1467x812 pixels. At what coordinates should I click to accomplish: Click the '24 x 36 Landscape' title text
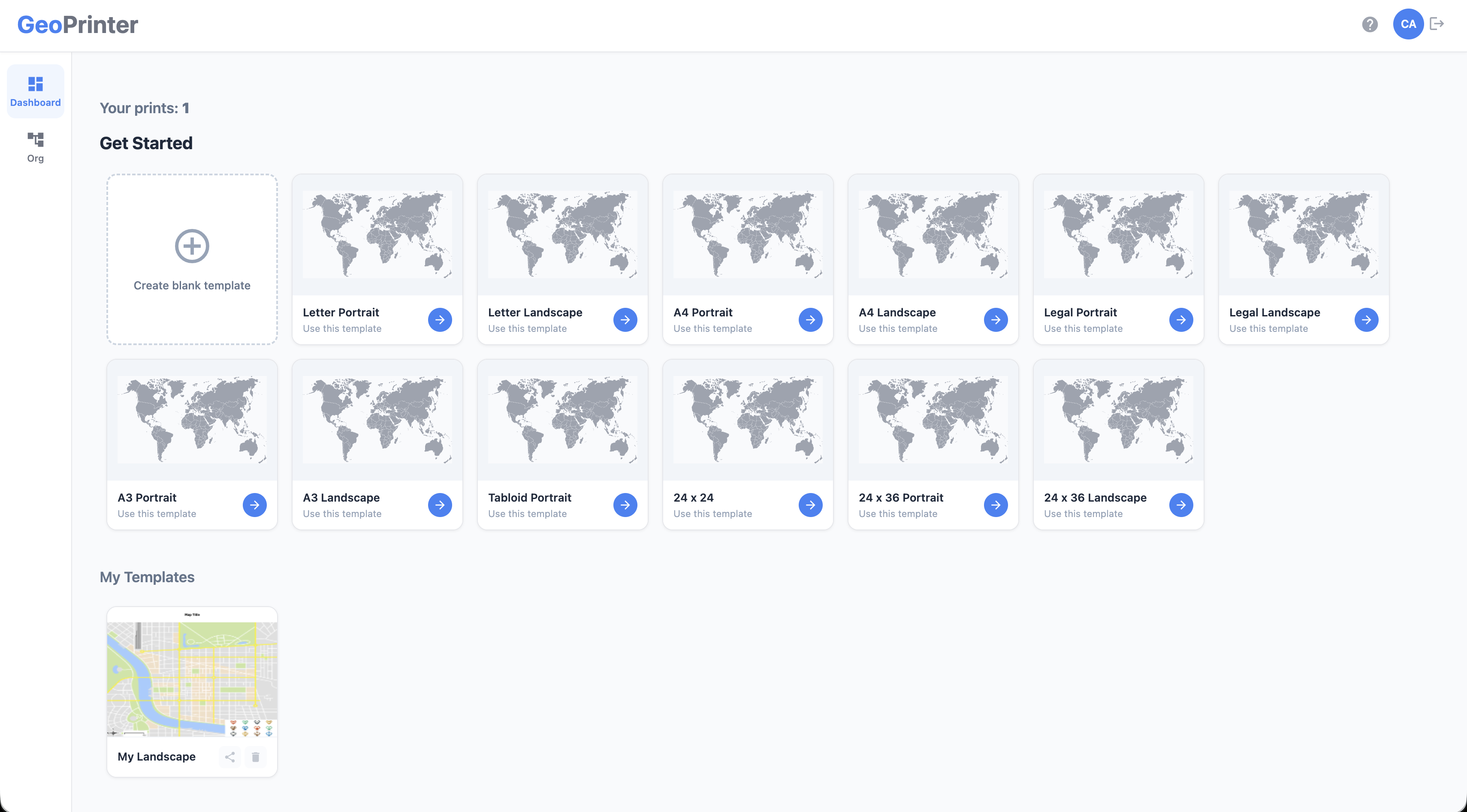[x=1095, y=498]
